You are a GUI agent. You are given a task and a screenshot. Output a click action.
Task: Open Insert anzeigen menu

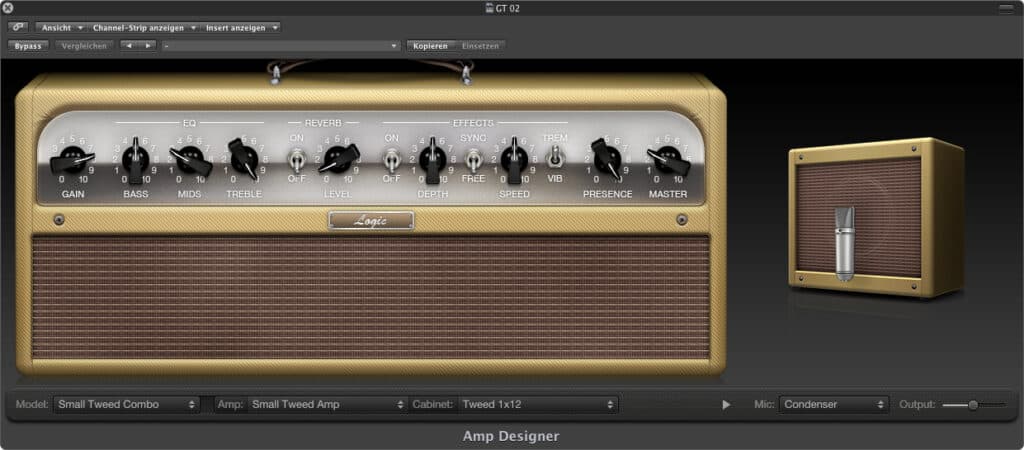pyautogui.click(x=240, y=27)
